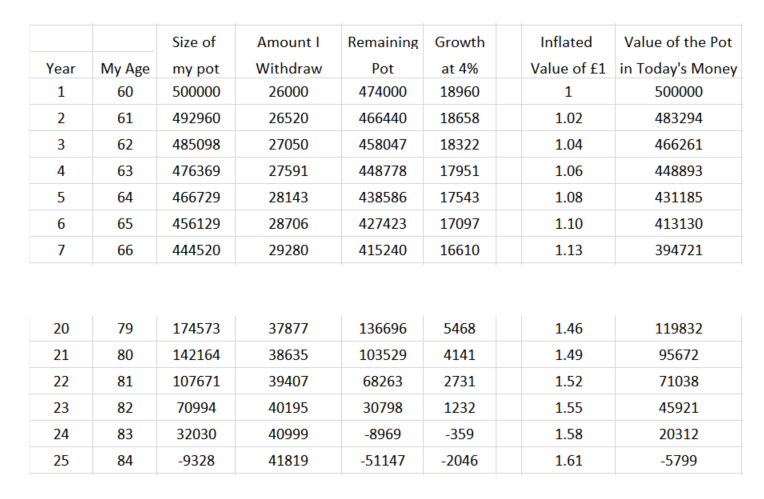Click the negative growth value -2046
This screenshot has width=764, height=499.
(459, 459)
